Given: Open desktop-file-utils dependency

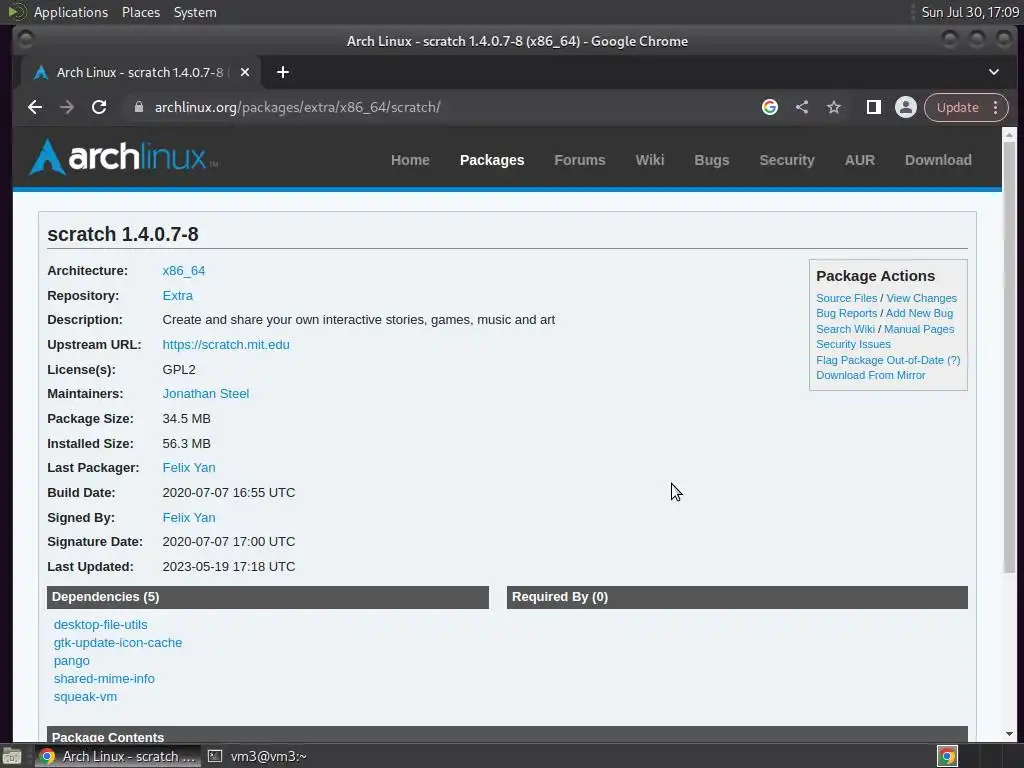Looking at the screenshot, I should [x=101, y=624].
